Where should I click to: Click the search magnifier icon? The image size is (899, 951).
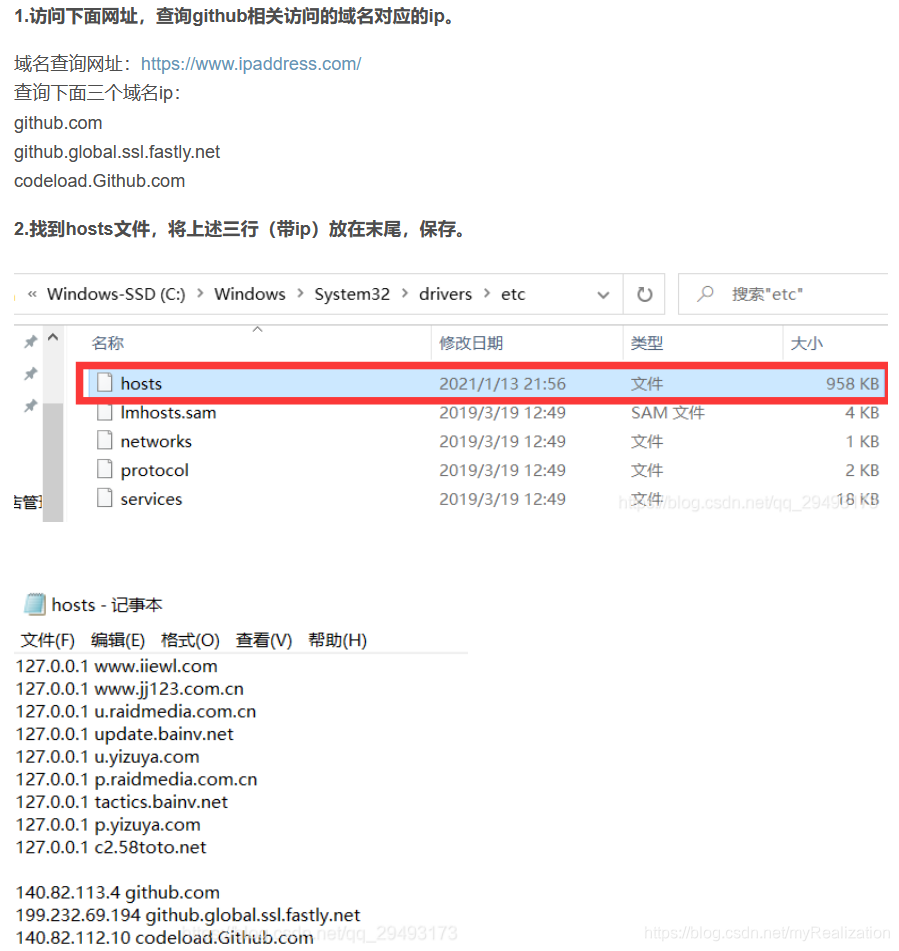click(705, 294)
